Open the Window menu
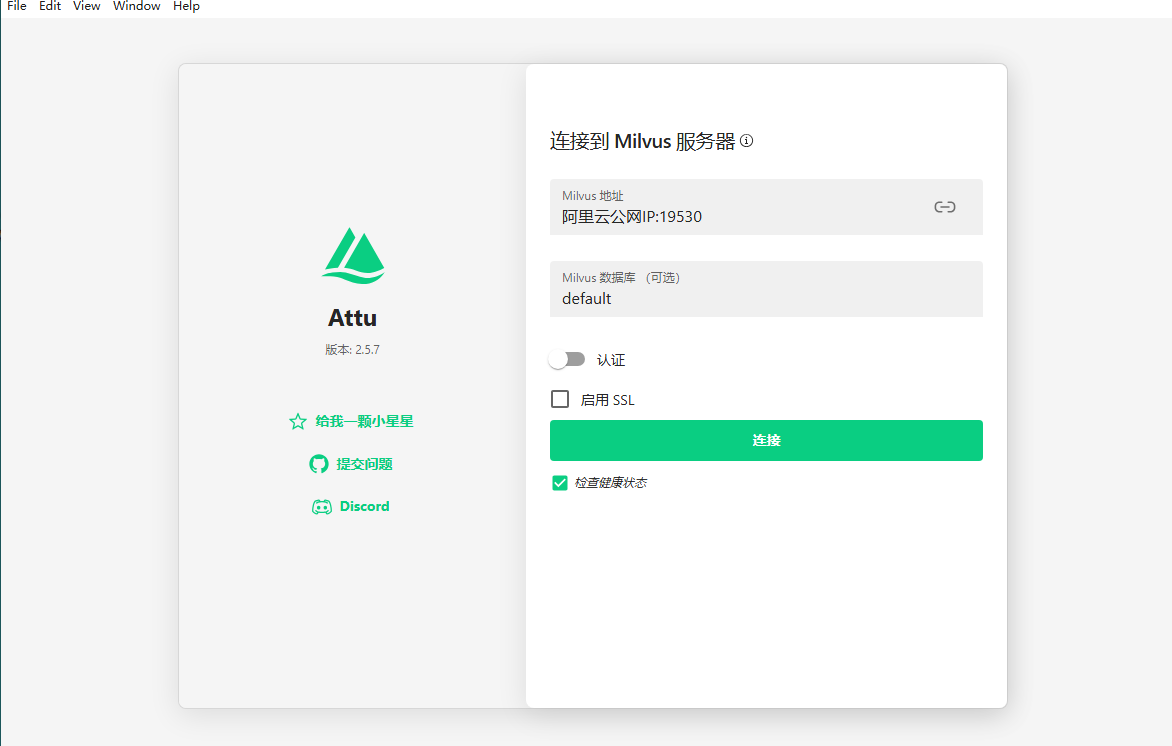 137,6
